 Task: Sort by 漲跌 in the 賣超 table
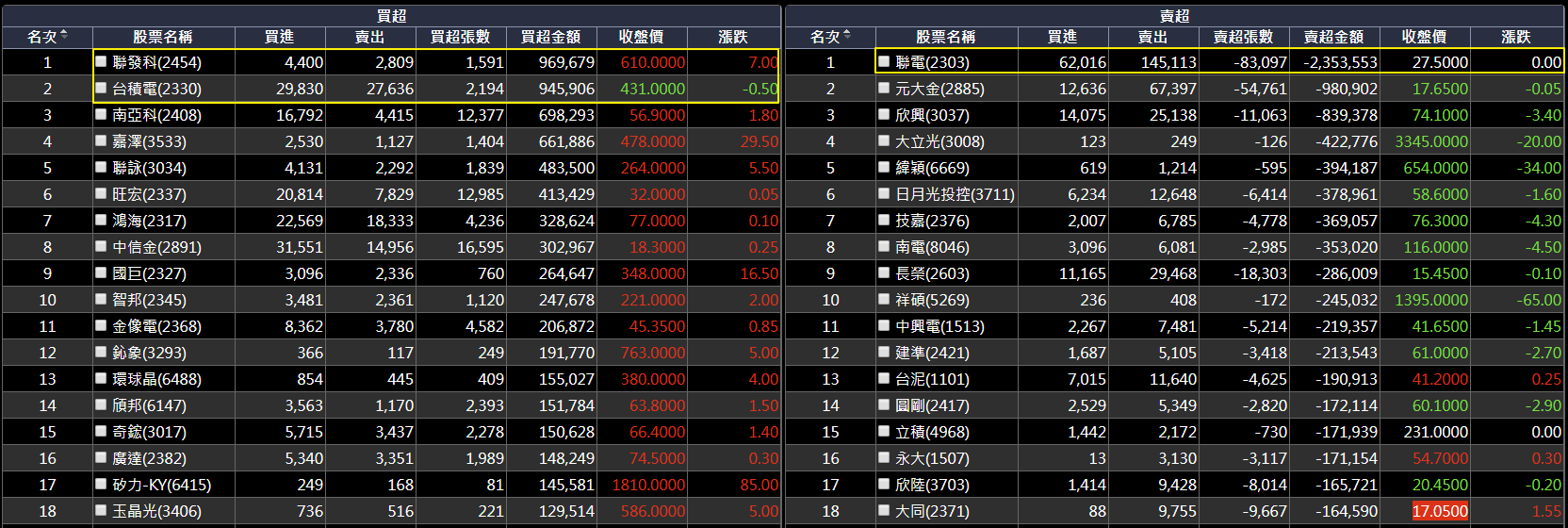pos(1516,37)
